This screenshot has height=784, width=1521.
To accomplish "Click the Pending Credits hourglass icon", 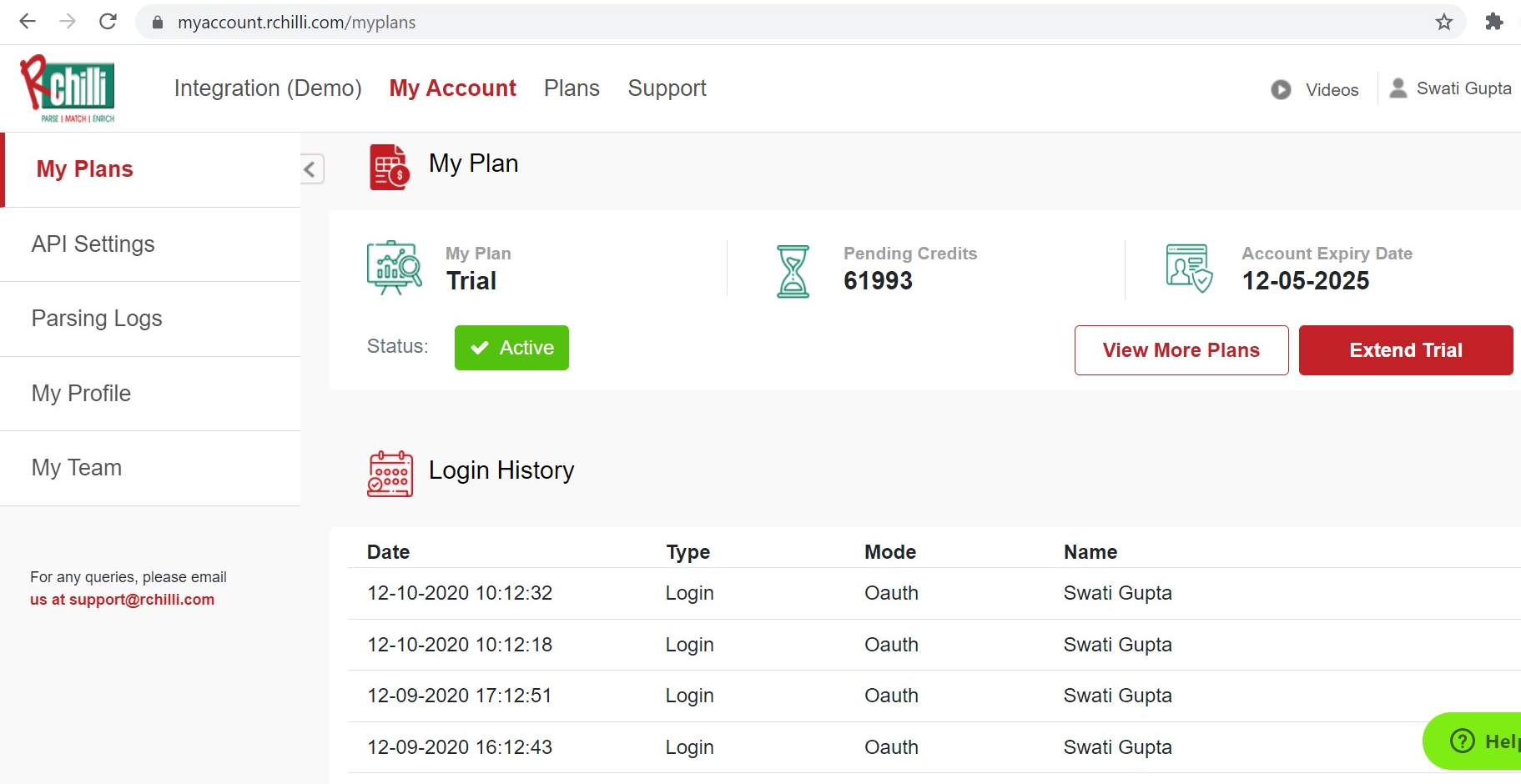I will point(793,271).
